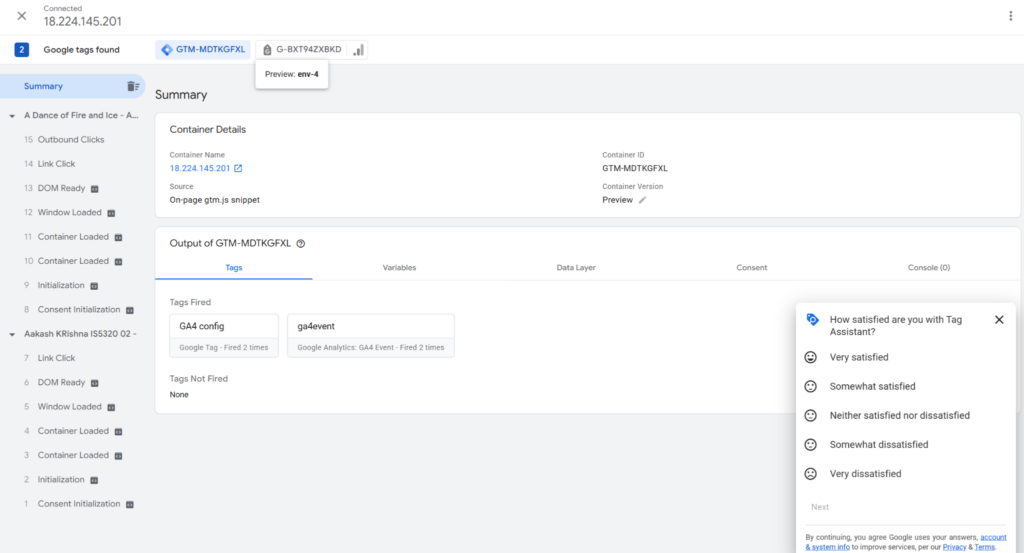Select the 15 Outbound Clicks event
1024x553 pixels.
coord(70,140)
